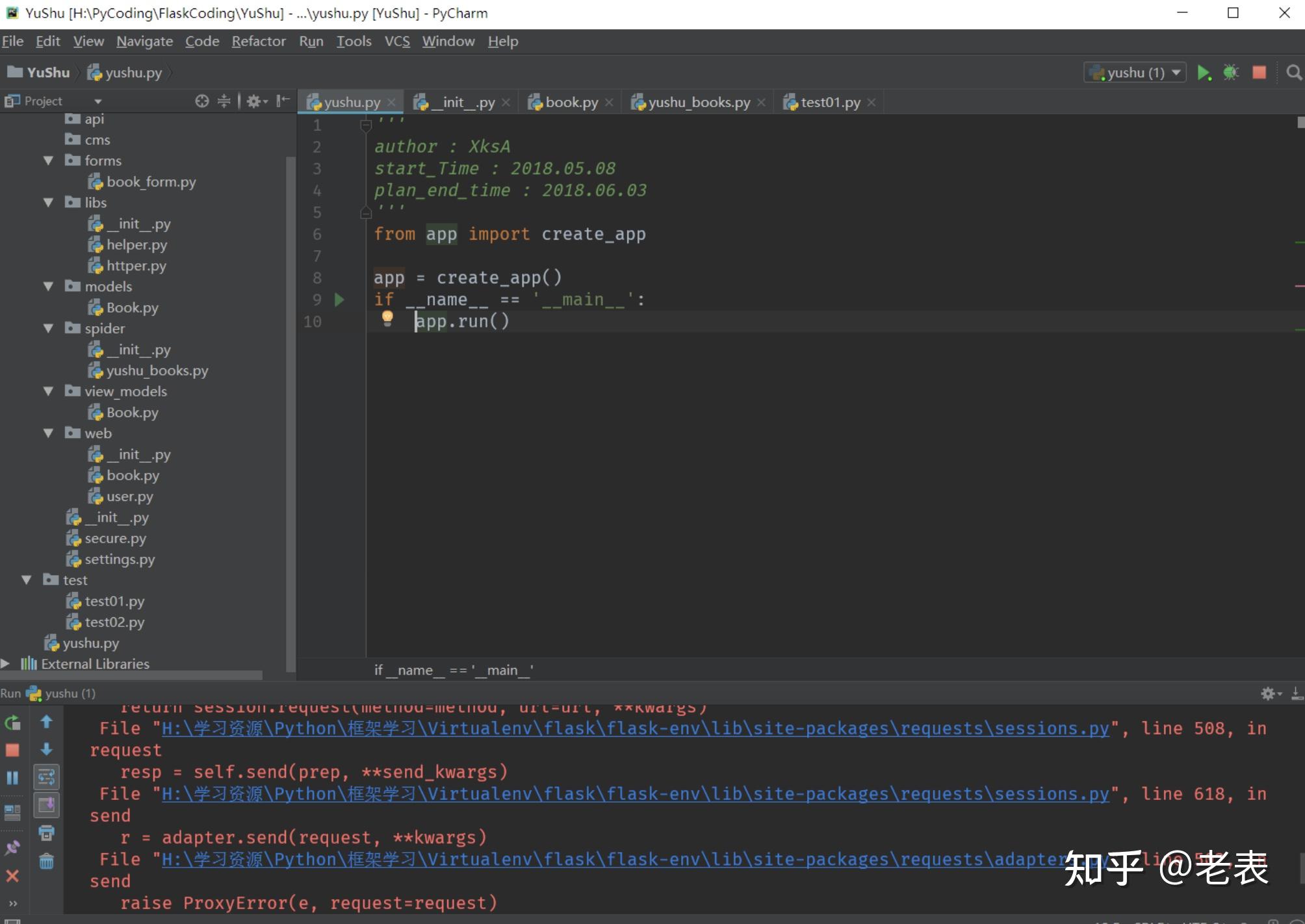Rerun the program from the Run panel
The image size is (1305, 924).
(12, 722)
